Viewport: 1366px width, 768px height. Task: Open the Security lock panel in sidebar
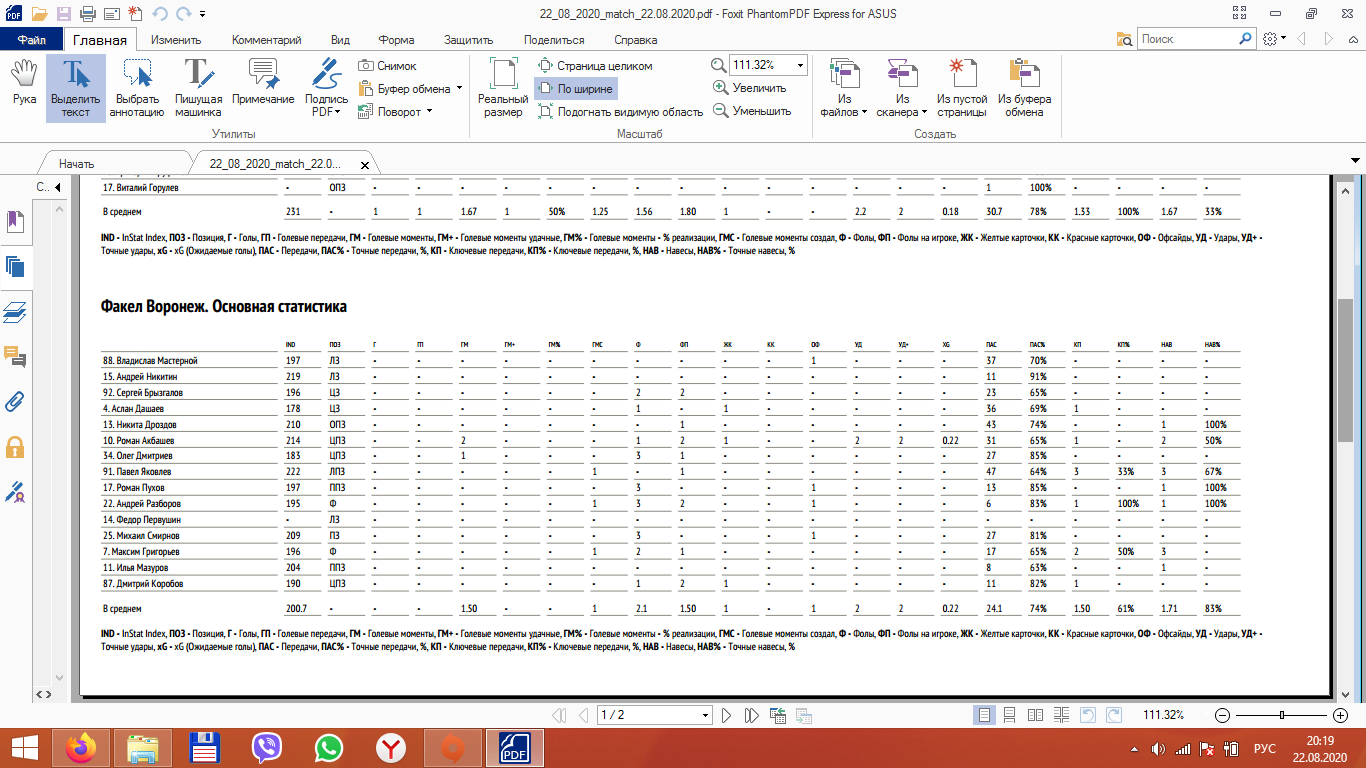click(x=15, y=447)
